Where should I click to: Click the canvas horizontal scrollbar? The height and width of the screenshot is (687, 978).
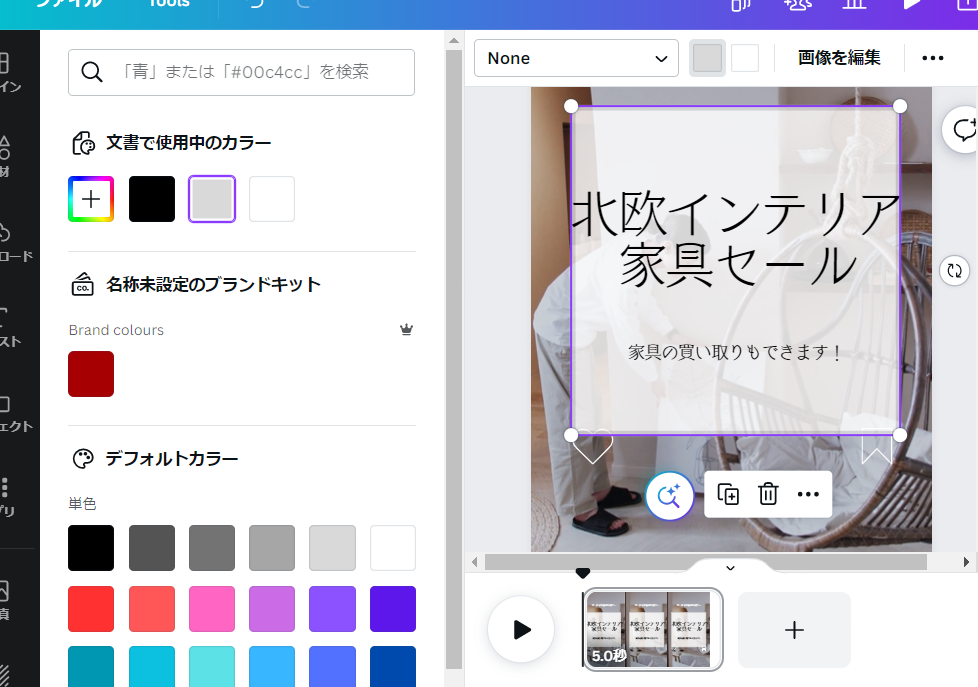click(x=705, y=562)
